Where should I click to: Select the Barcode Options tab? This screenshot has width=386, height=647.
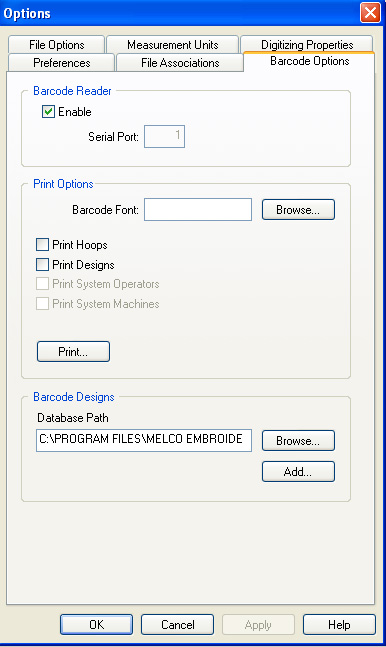[309, 61]
